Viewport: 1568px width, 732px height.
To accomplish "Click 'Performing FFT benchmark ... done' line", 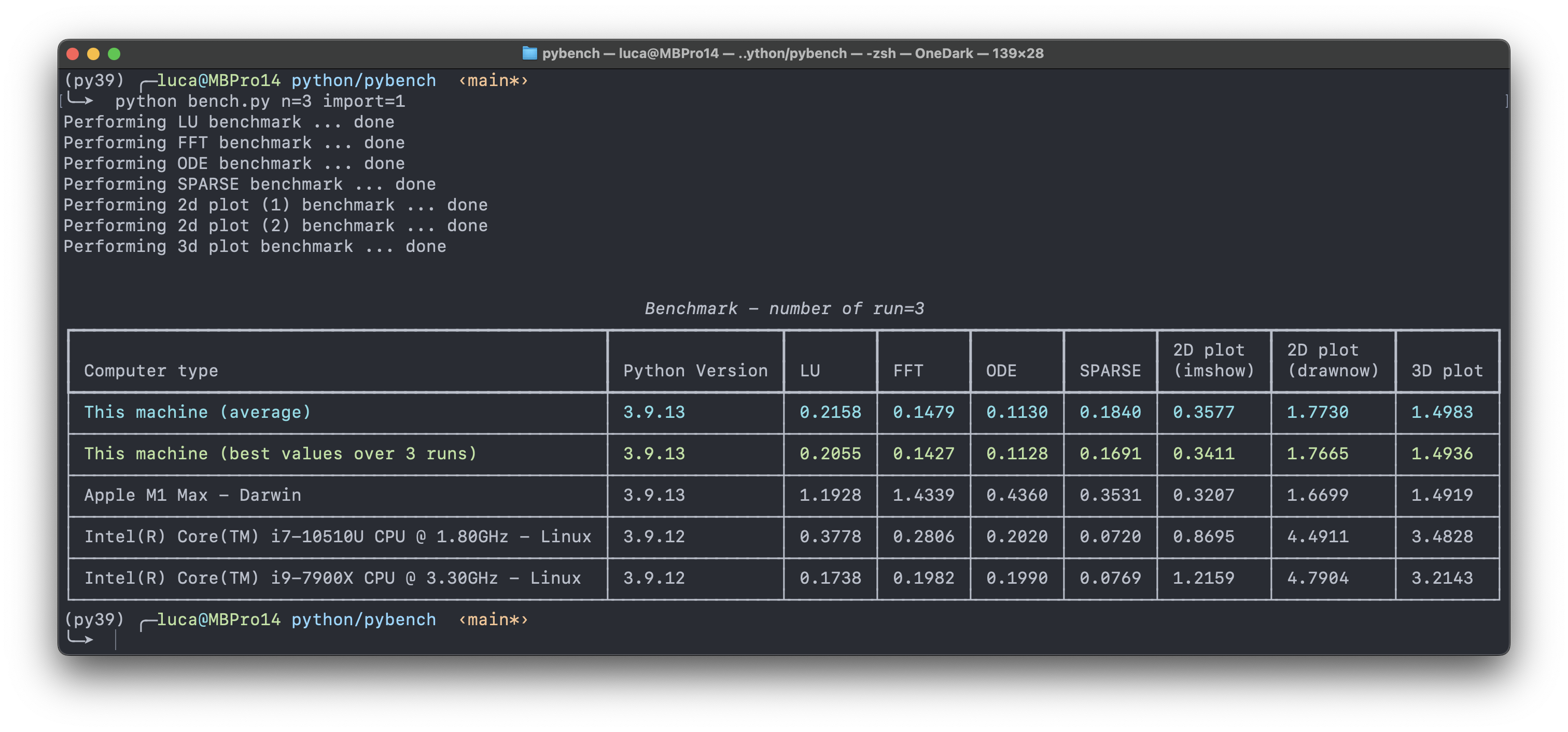I will [x=234, y=143].
